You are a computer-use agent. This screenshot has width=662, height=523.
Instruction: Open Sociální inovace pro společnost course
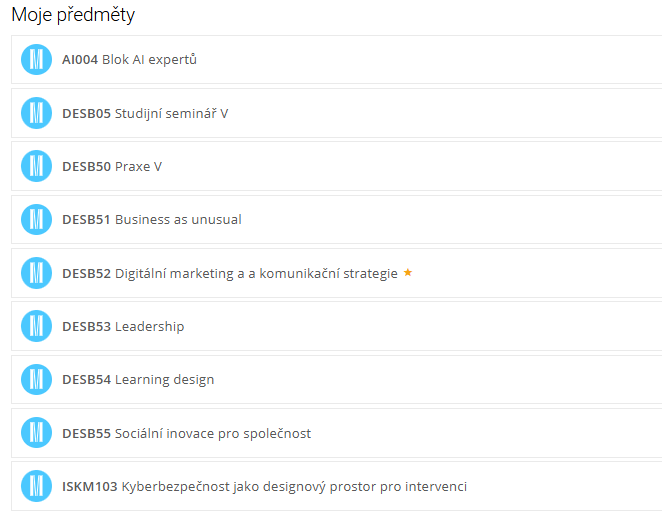186,433
